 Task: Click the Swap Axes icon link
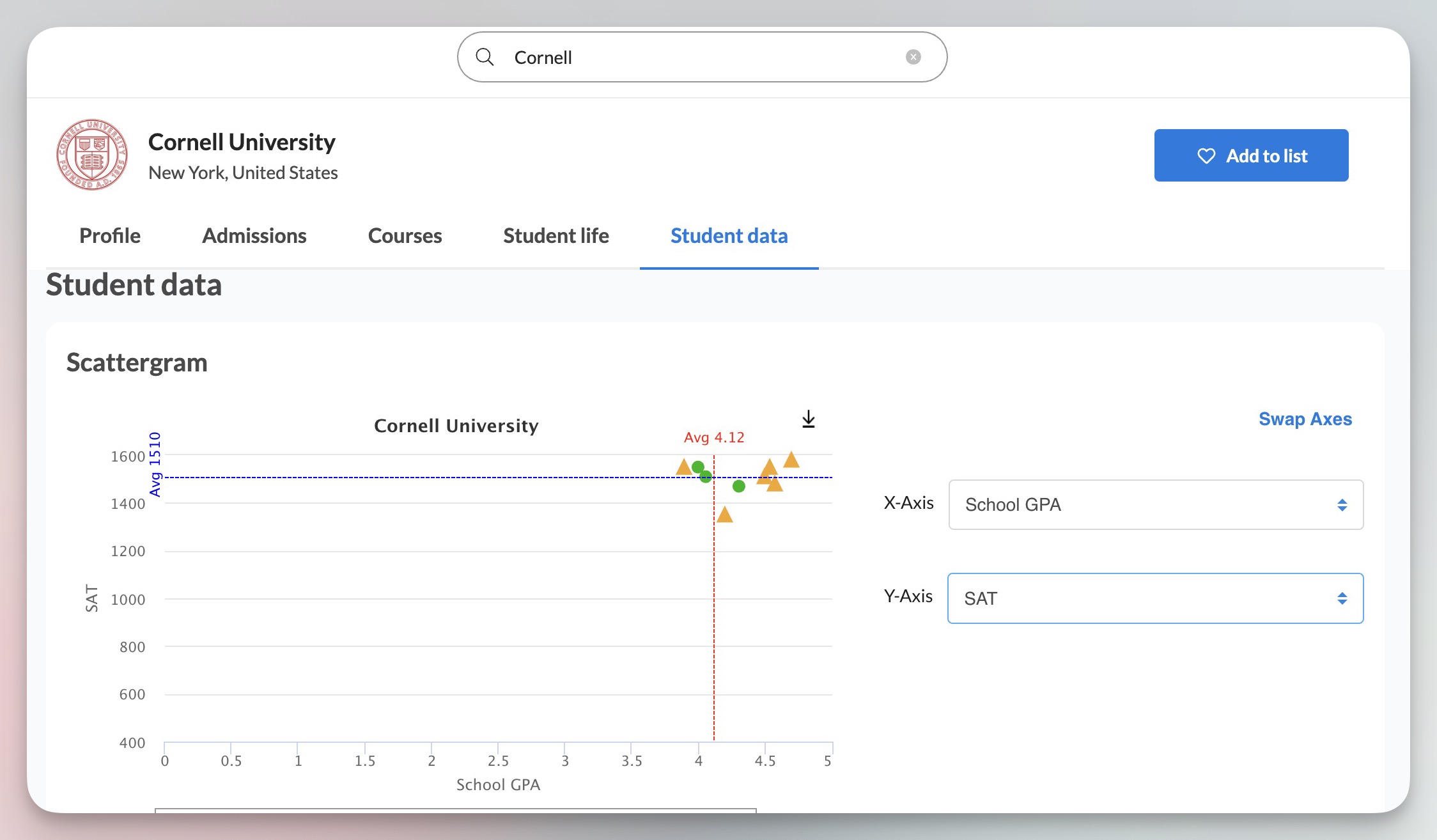pos(1304,418)
